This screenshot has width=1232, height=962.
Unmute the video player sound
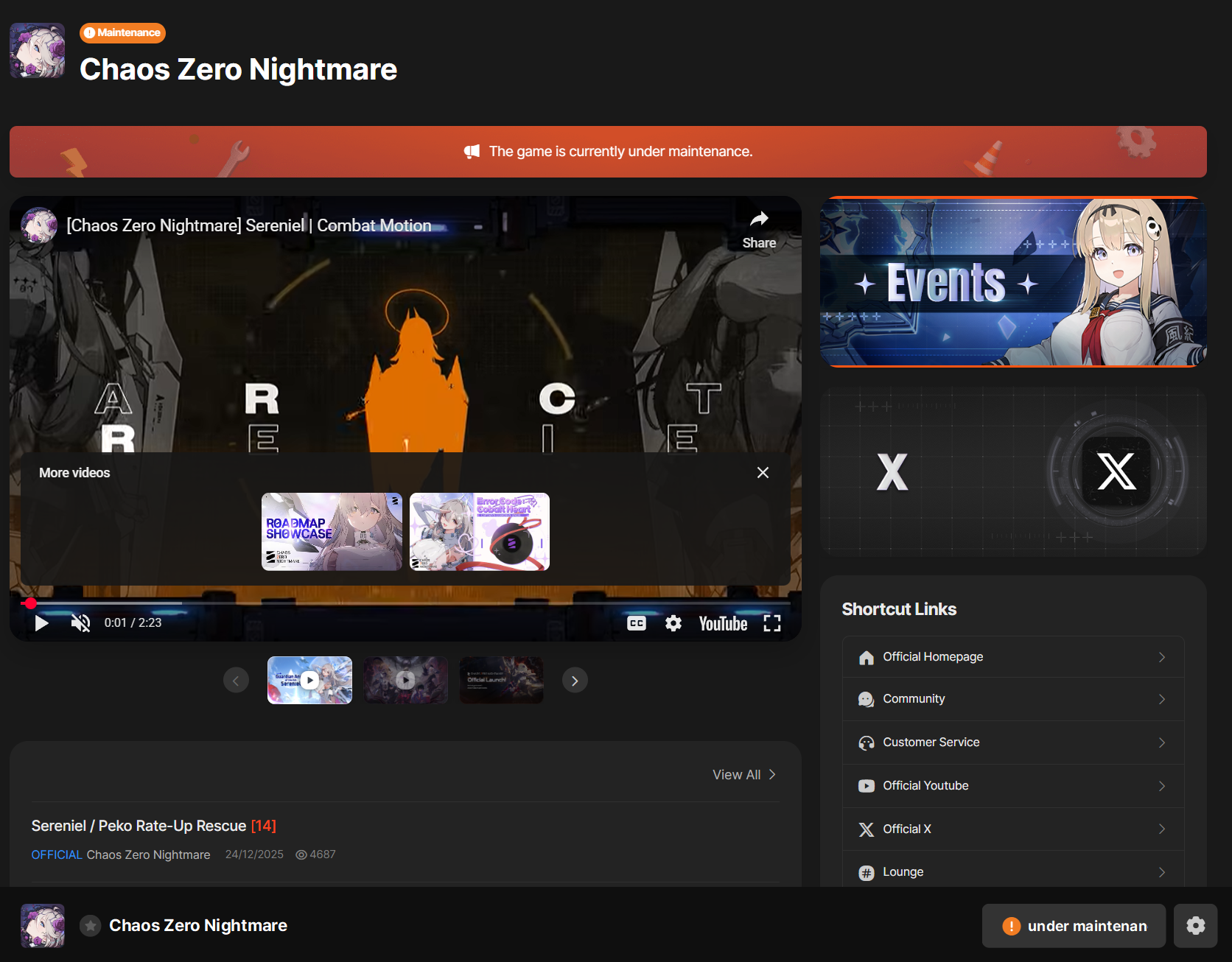tap(80, 623)
